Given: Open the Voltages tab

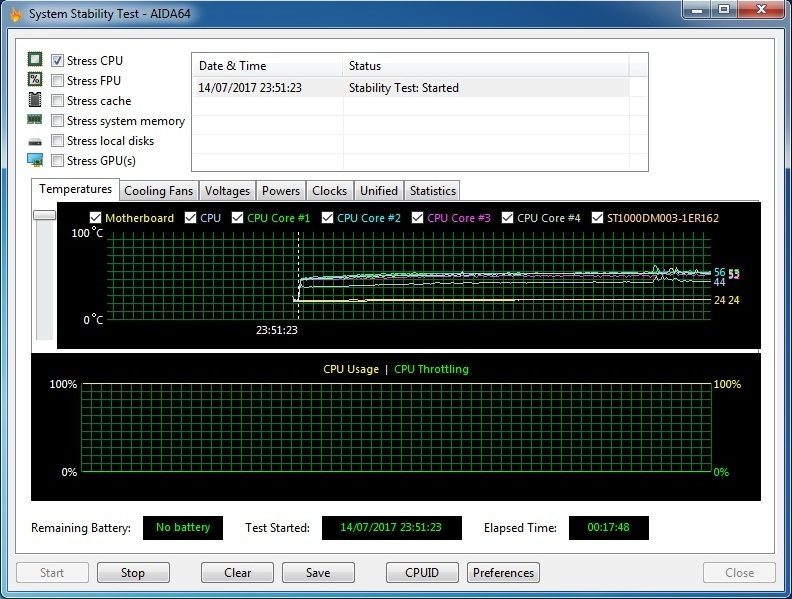Looking at the screenshot, I should (x=227, y=191).
